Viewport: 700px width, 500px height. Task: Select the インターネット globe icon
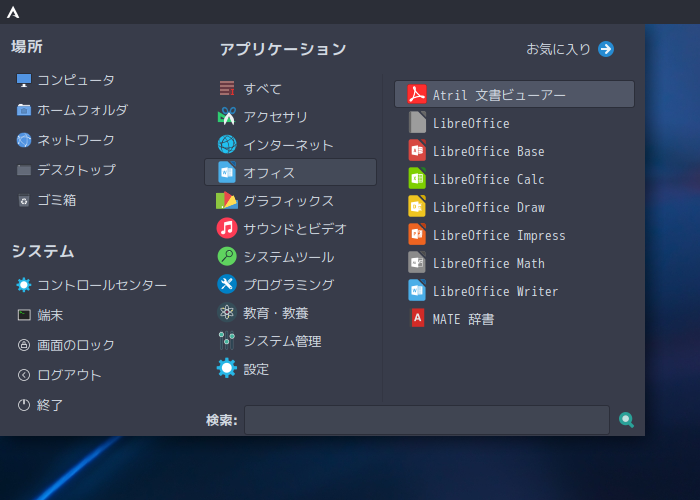pos(227,144)
